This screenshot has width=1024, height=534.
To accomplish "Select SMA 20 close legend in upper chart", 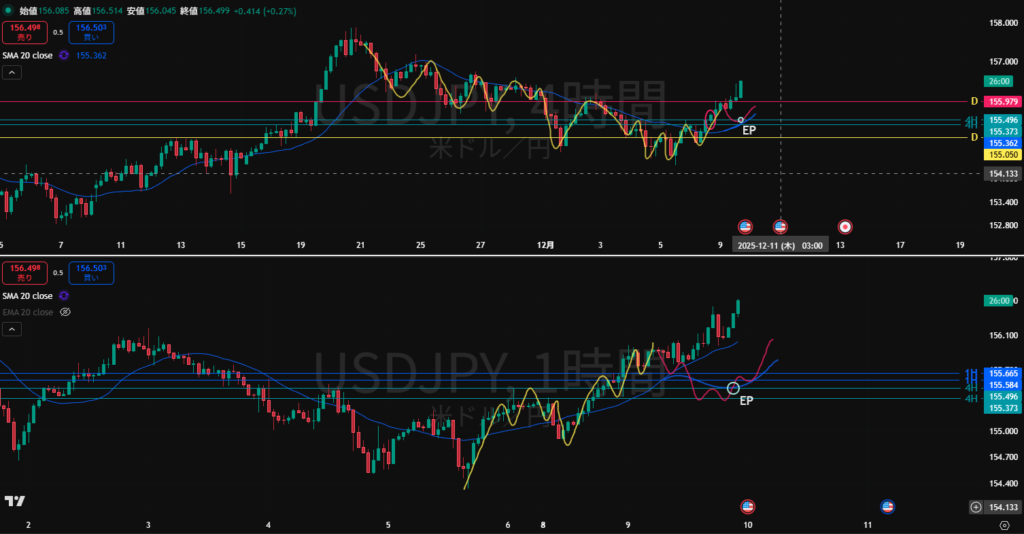I will click(27, 55).
